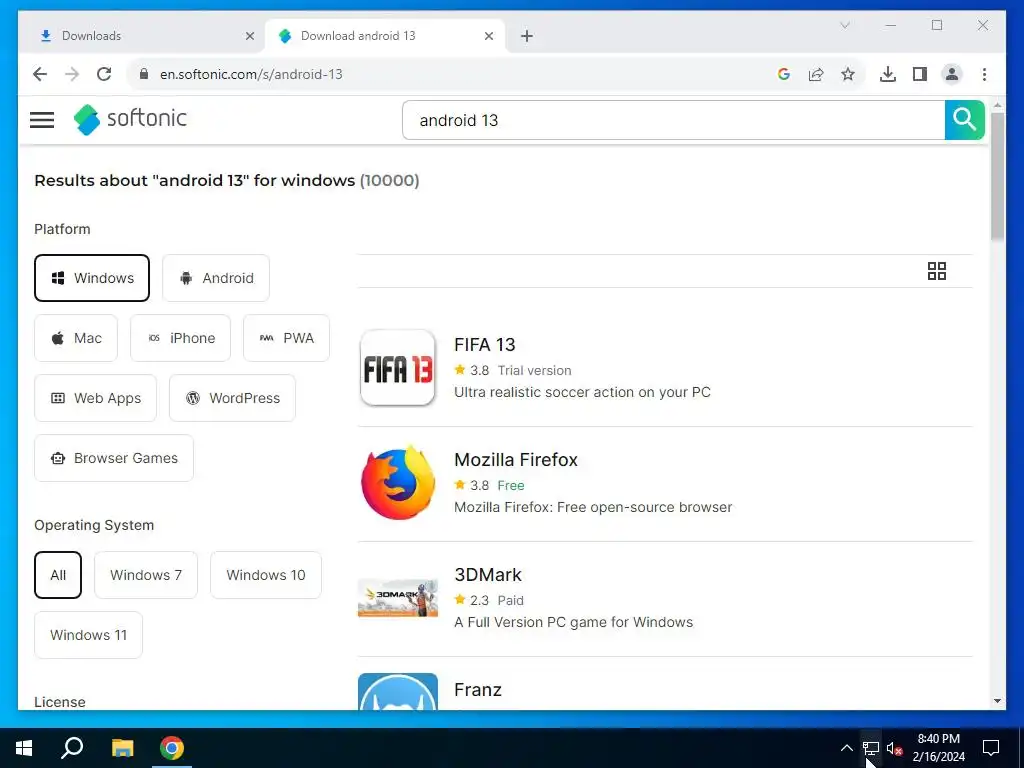
Task: Switch results to grid view
Action: [x=936, y=271]
